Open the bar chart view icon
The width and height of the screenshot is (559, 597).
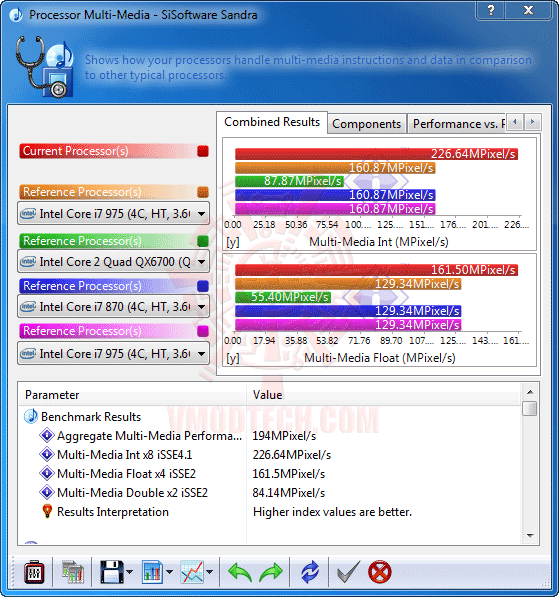click(152, 572)
